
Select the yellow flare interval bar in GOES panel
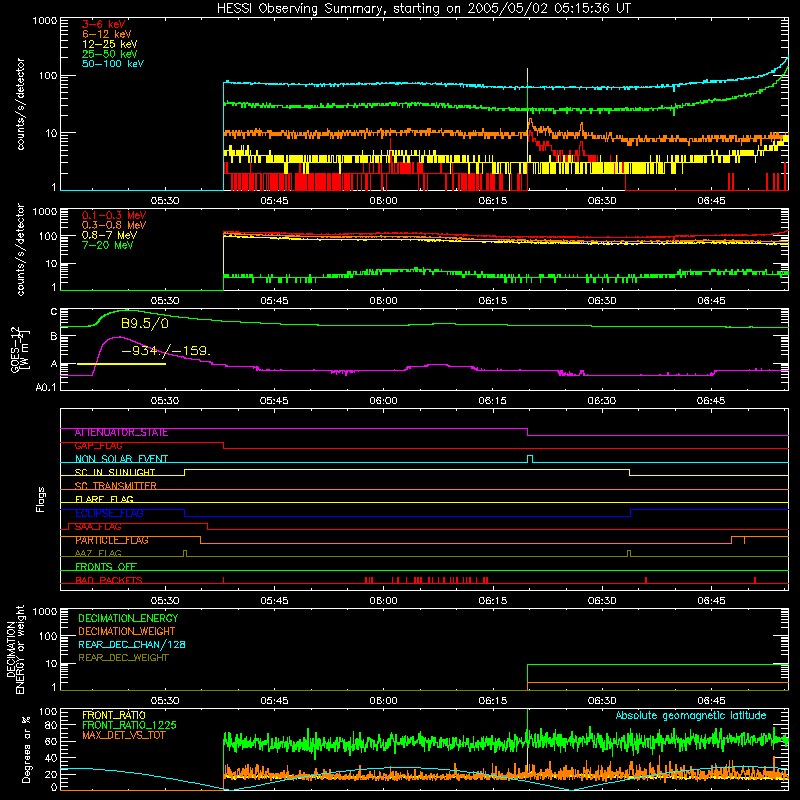[121, 364]
